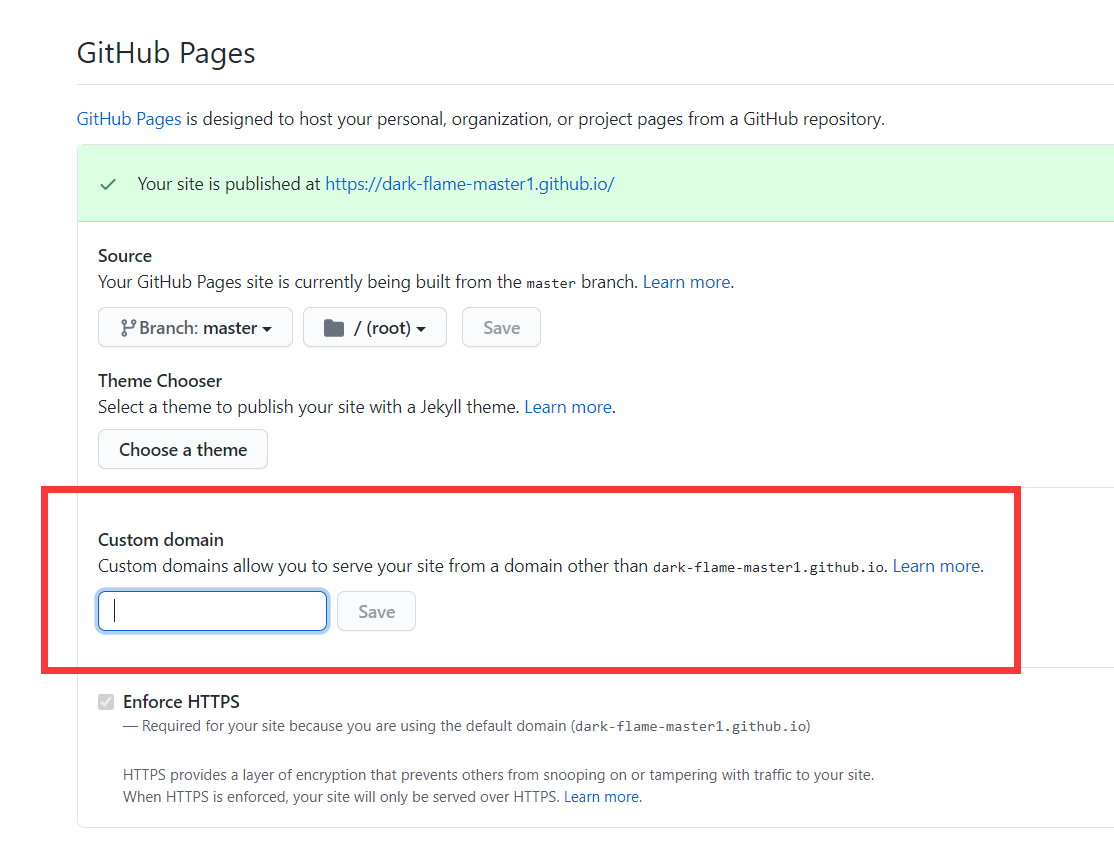Click the Theme Chooser heading
Screen dimensions: 1114x864
pos(160,381)
